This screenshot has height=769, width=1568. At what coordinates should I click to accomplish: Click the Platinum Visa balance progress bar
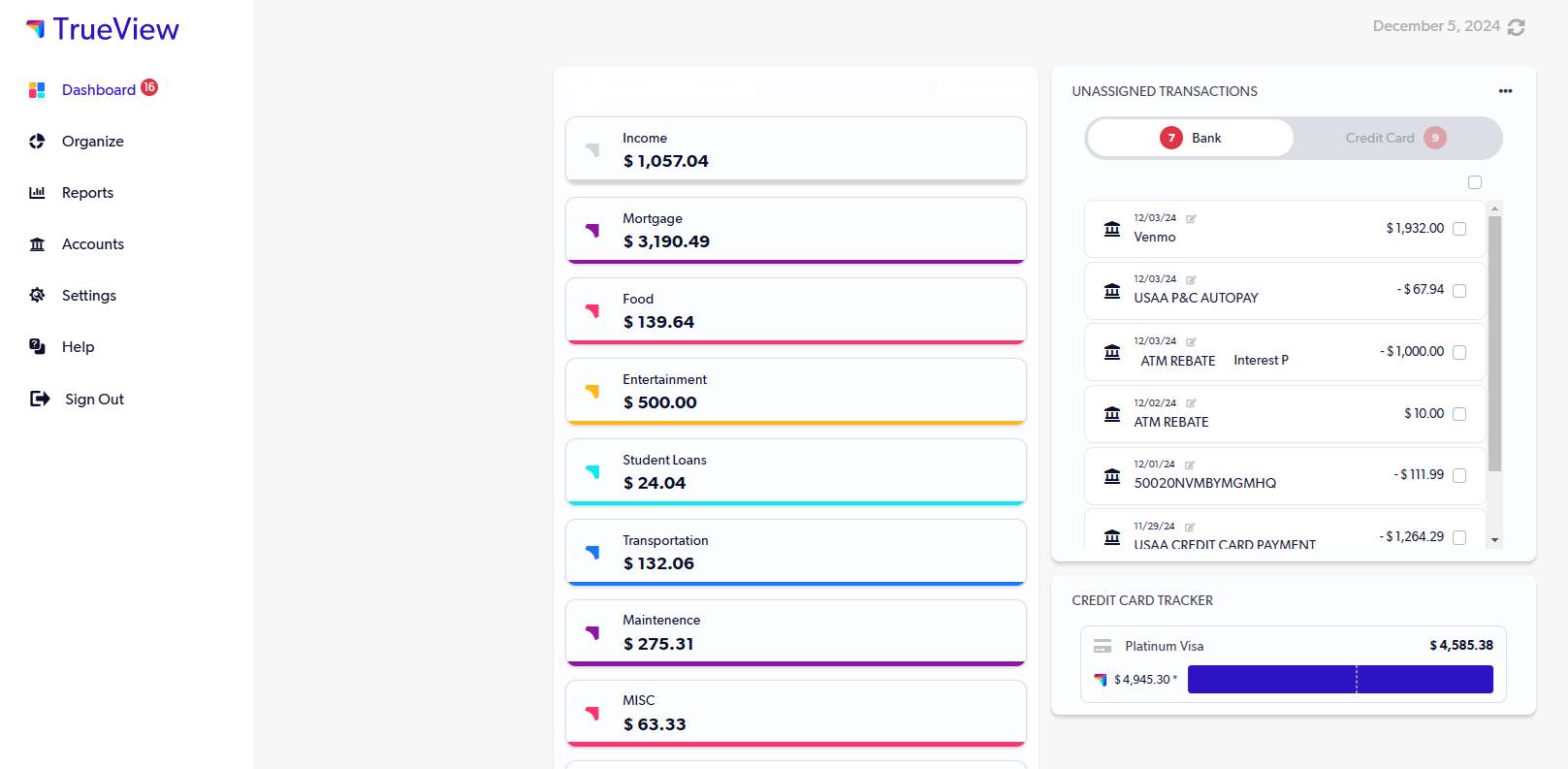(1340, 679)
